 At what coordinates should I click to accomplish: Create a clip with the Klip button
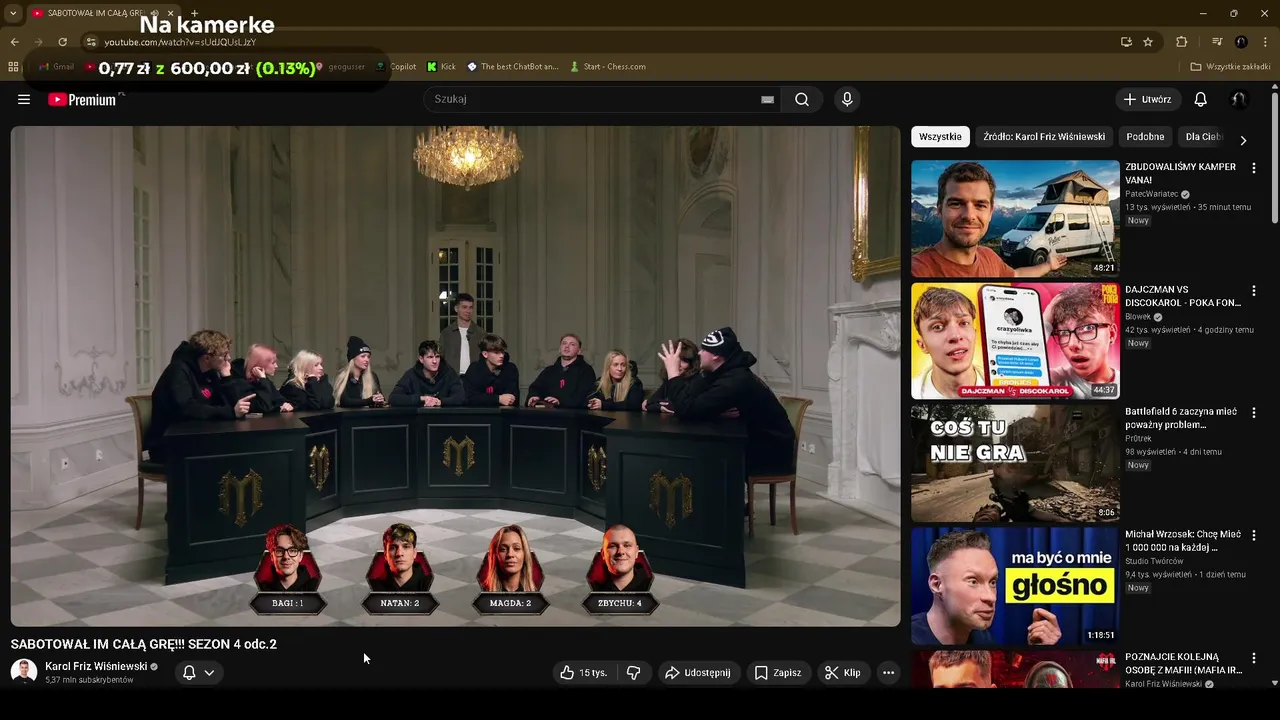842,673
